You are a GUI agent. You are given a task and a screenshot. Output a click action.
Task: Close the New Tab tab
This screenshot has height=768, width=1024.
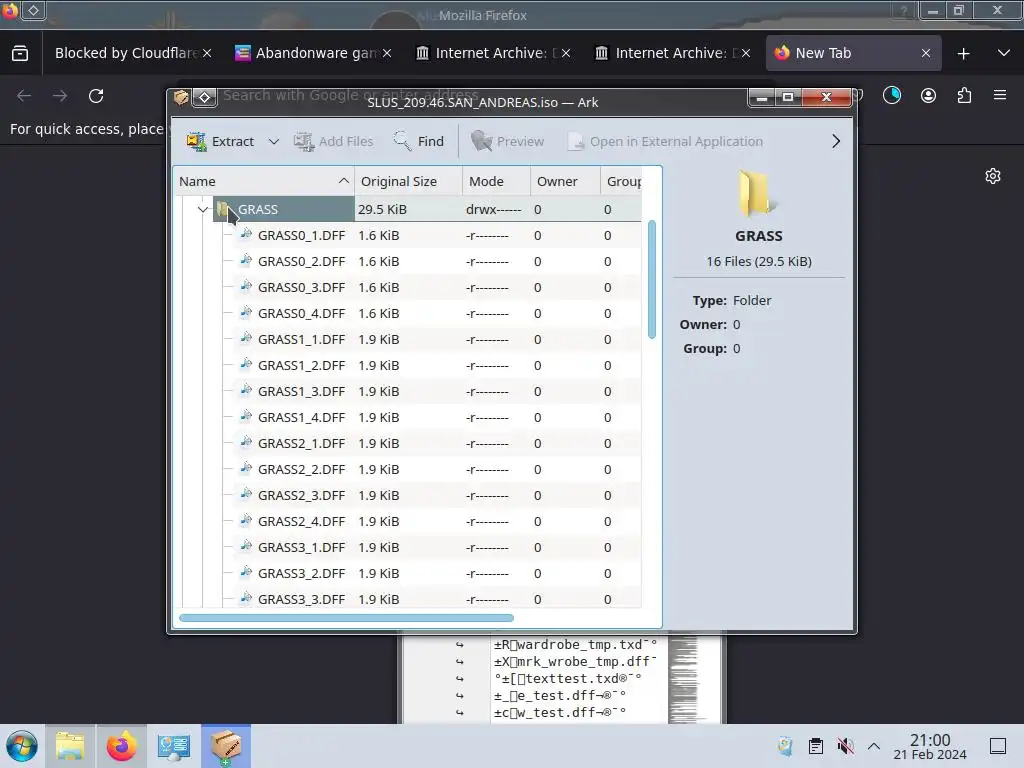pos(925,54)
